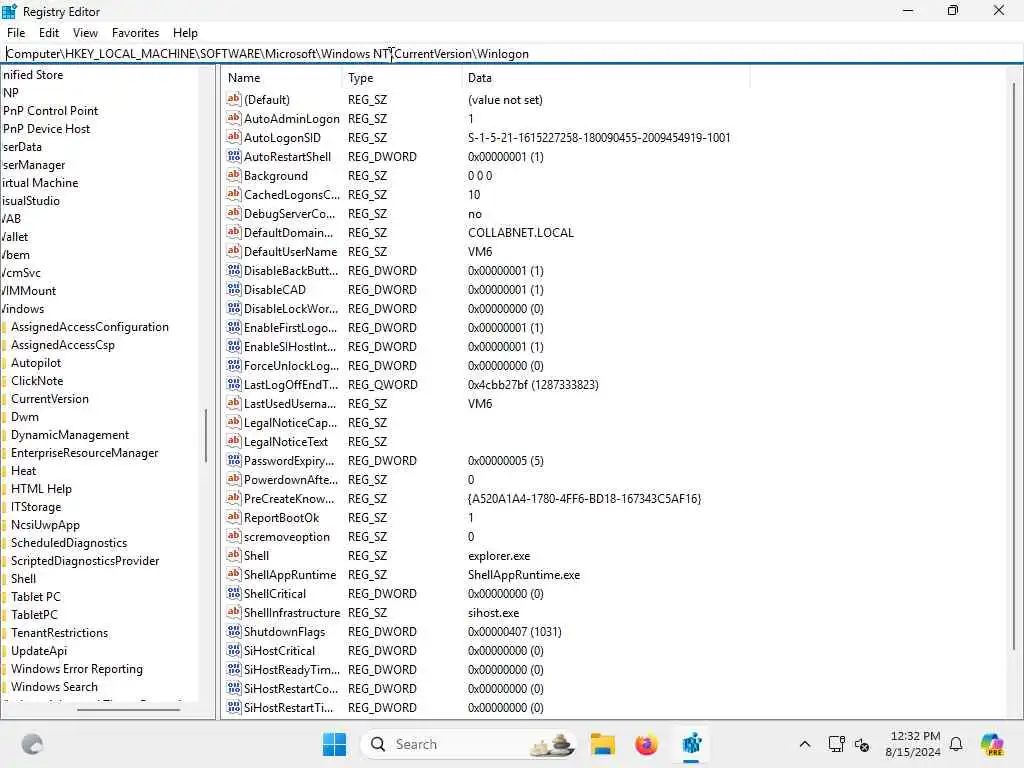Click the explorer.exe data cell
1024x768 pixels.
tap(499, 556)
